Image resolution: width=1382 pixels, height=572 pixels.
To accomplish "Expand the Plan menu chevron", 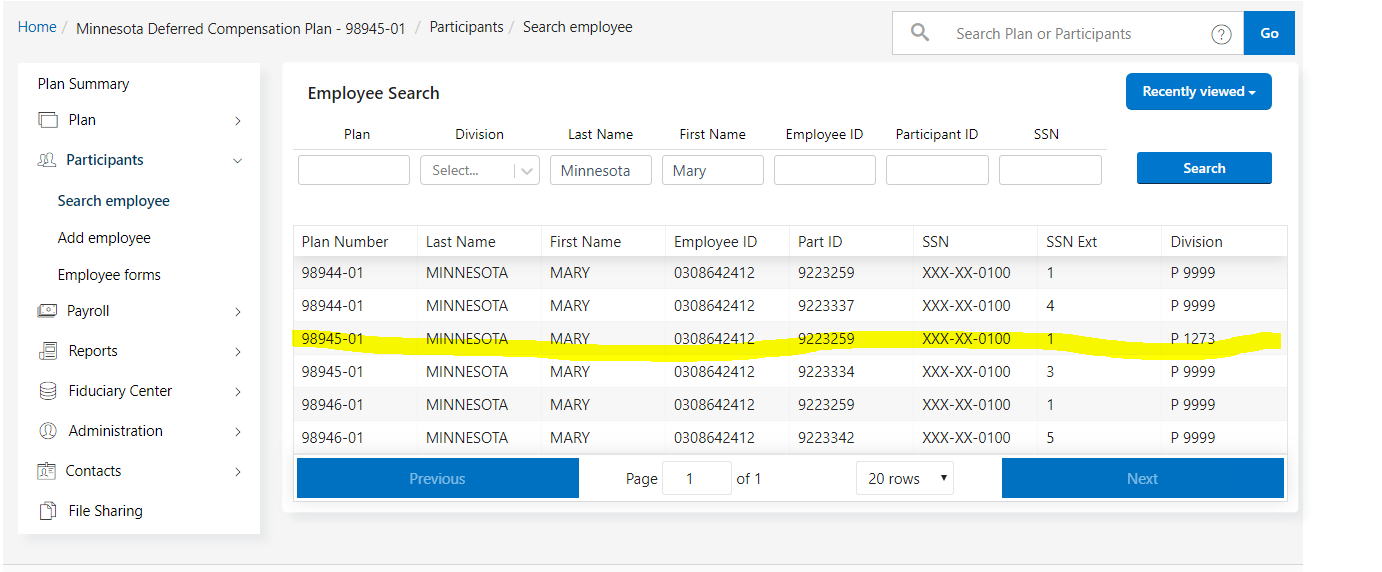I will (x=238, y=121).
